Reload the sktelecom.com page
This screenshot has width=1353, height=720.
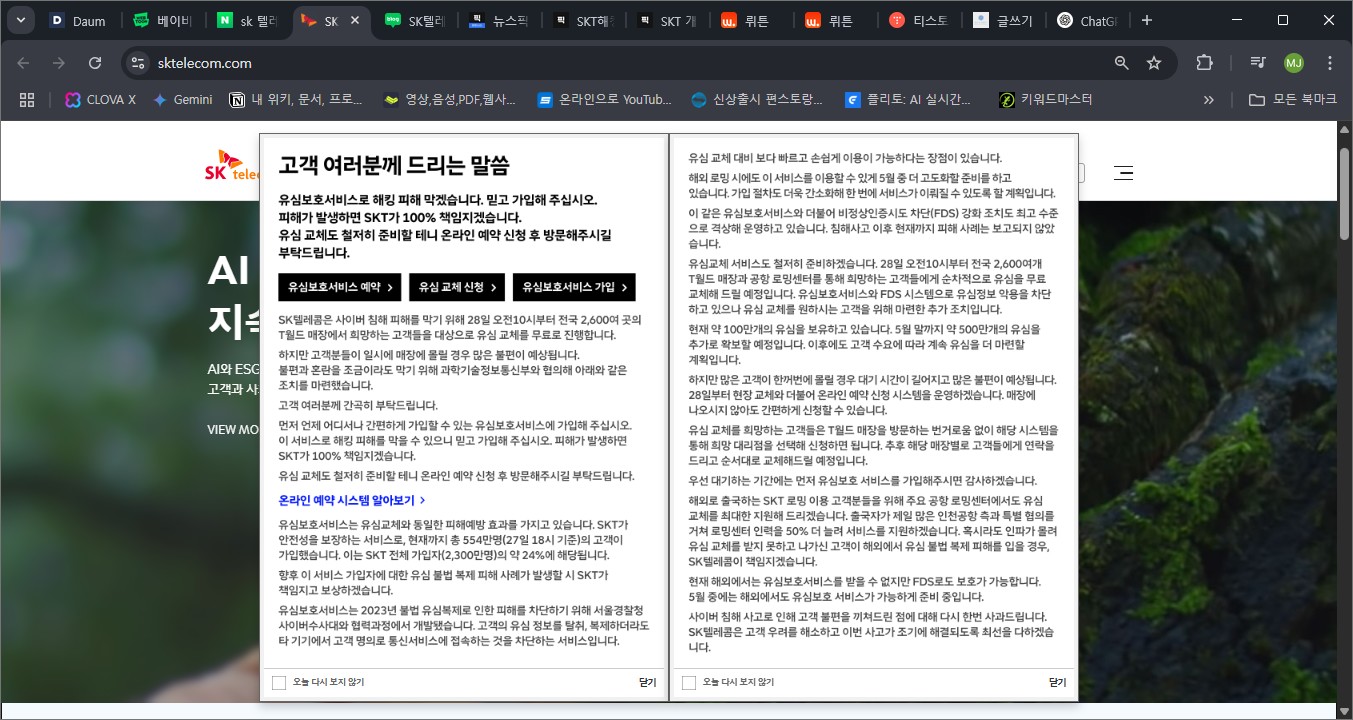pos(95,61)
